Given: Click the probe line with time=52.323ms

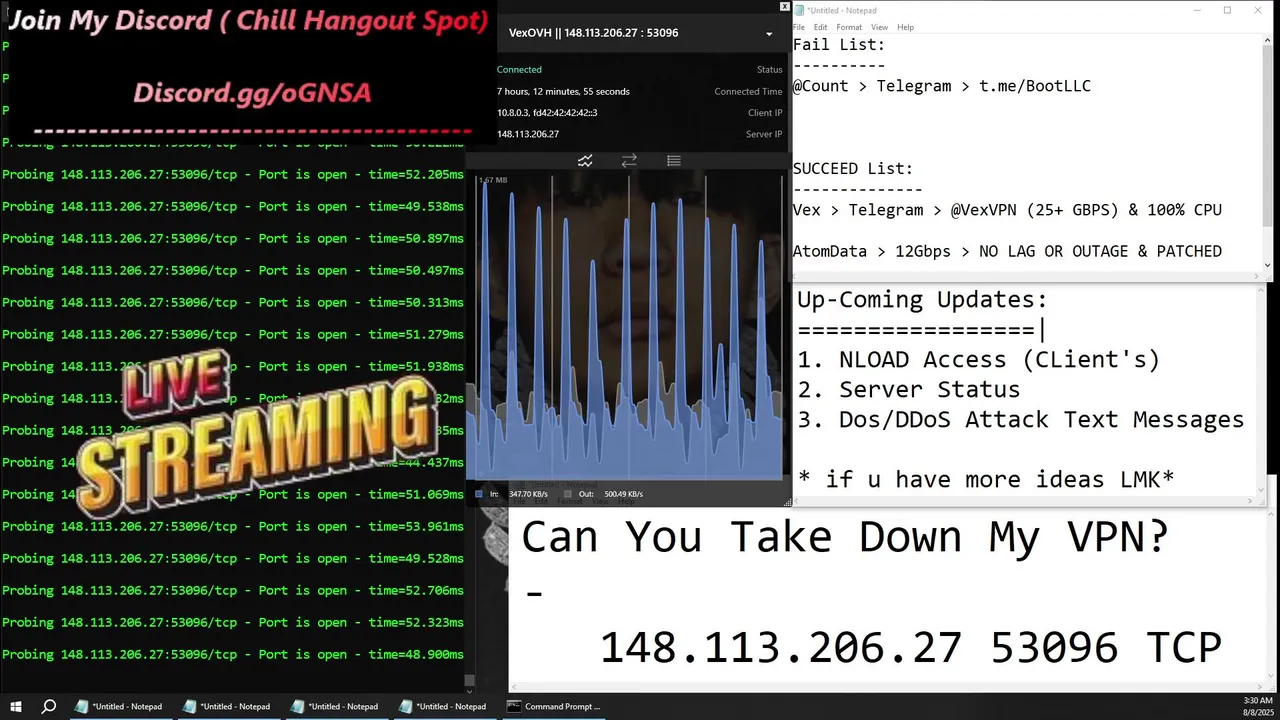Looking at the screenshot, I should (233, 623).
